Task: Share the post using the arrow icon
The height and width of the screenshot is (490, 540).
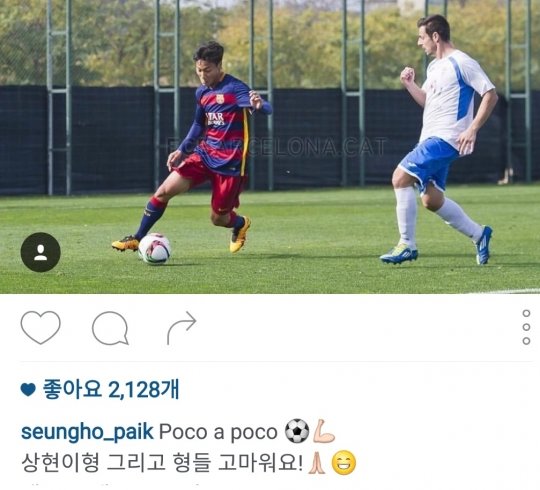Action: click(x=181, y=328)
